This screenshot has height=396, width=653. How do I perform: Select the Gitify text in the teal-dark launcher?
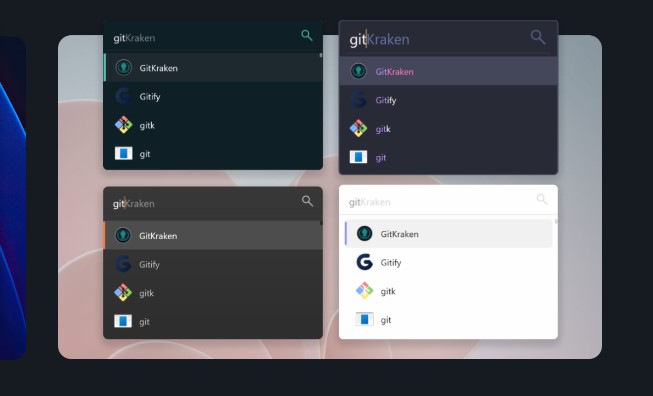(x=150, y=97)
